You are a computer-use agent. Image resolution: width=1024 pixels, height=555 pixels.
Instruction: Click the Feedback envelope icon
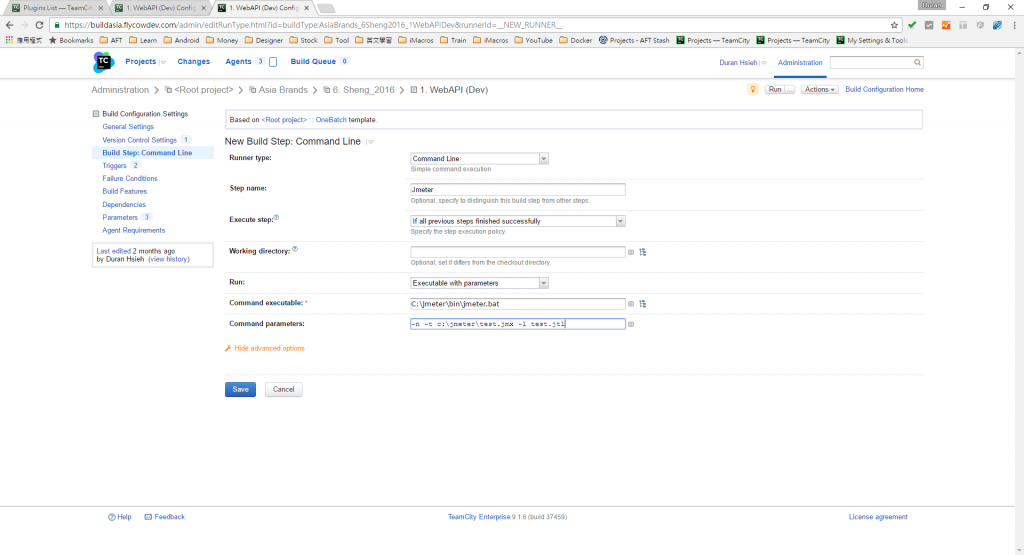tap(148, 517)
